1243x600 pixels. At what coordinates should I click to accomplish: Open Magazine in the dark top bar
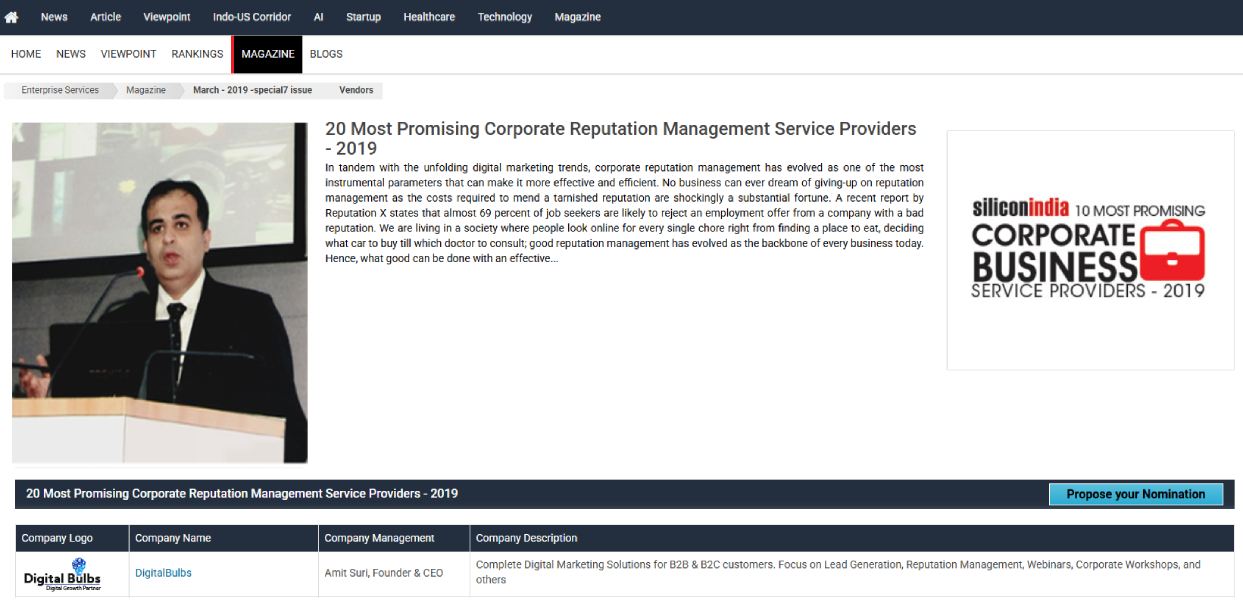click(578, 17)
